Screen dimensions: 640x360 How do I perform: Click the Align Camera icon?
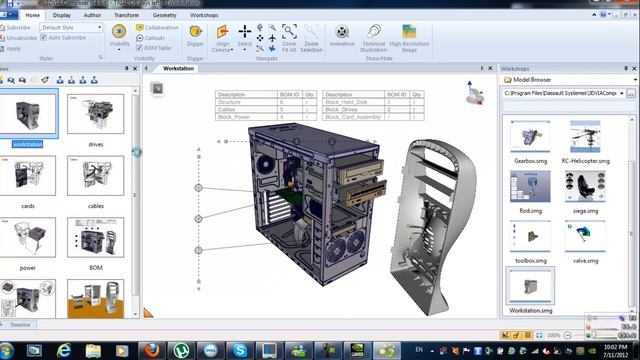[222, 32]
